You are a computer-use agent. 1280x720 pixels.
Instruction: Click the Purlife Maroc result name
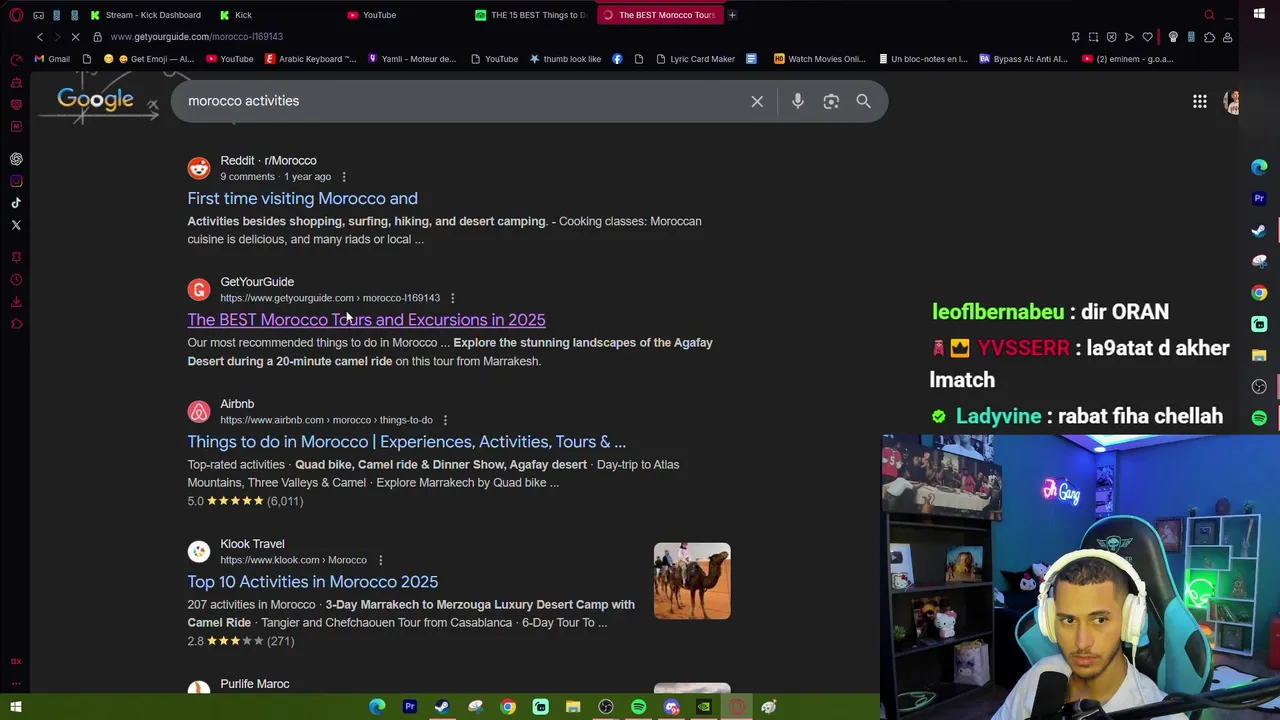click(255, 684)
